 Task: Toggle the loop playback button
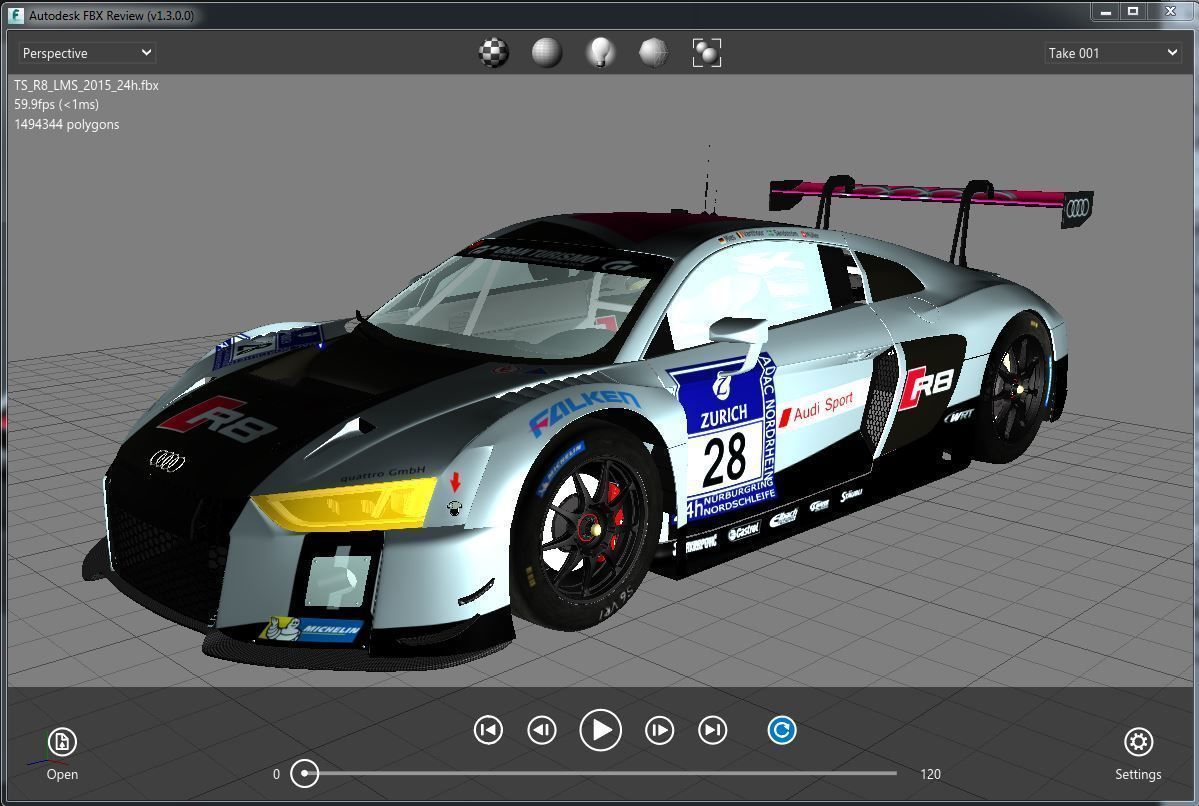click(x=781, y=730)
